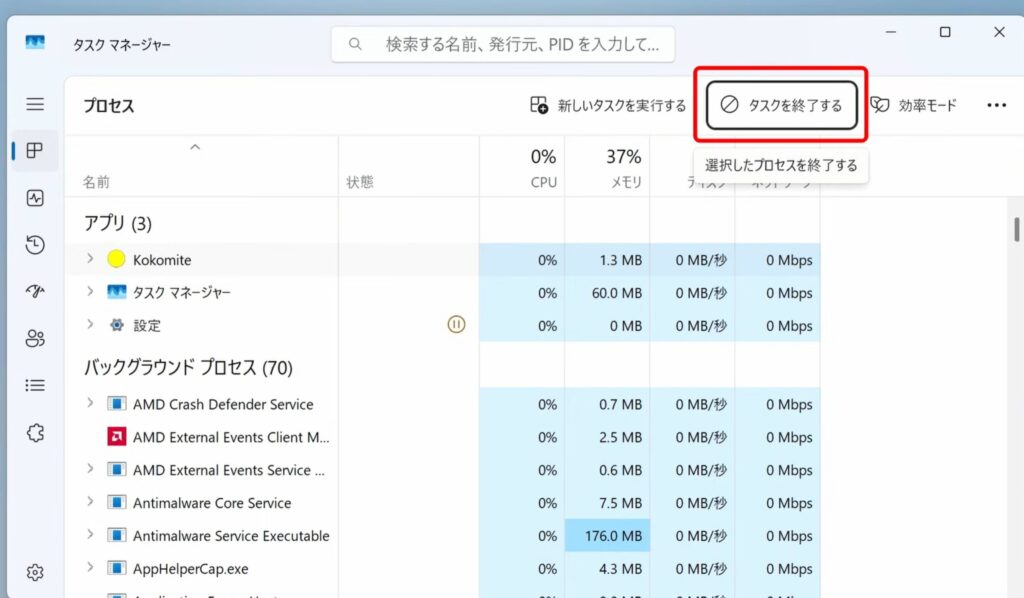
Task: Open App history sidebar icon
Action: [x=35, y=245]
